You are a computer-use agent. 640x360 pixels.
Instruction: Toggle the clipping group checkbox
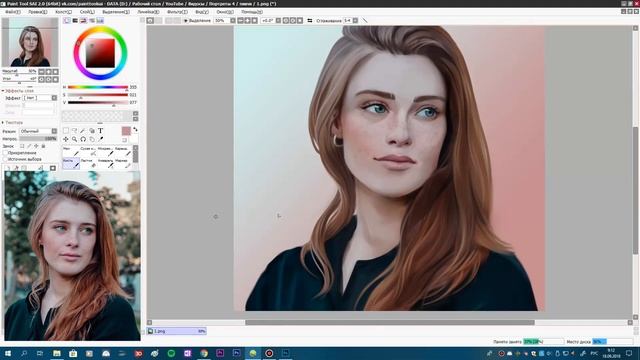click(5, 153)
